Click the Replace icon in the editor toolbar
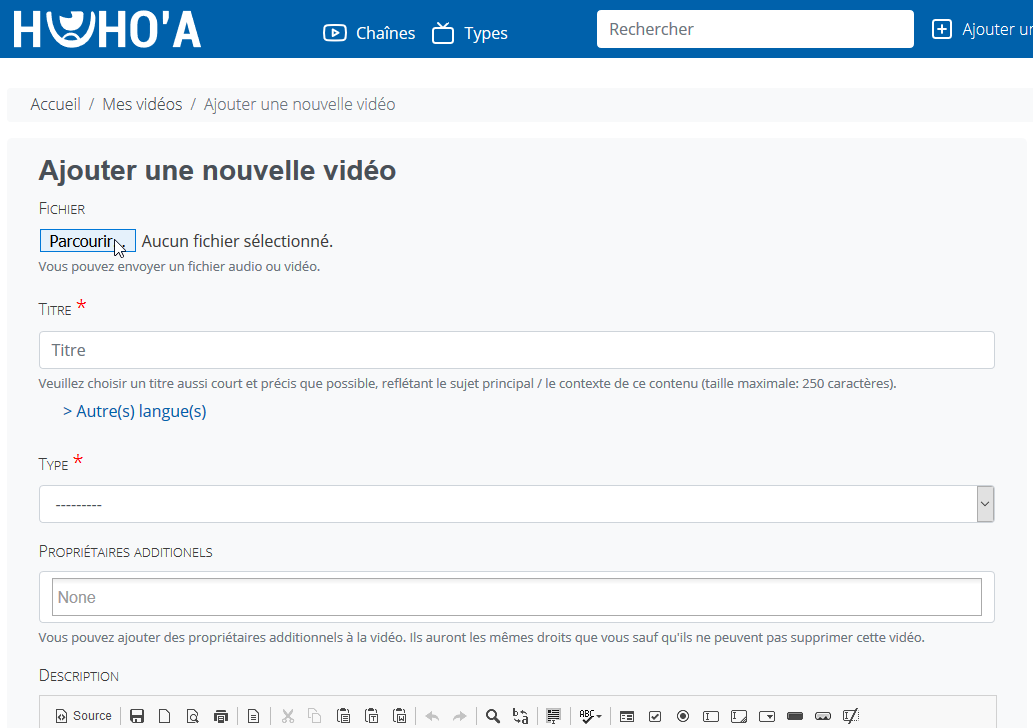 [520, 716]
